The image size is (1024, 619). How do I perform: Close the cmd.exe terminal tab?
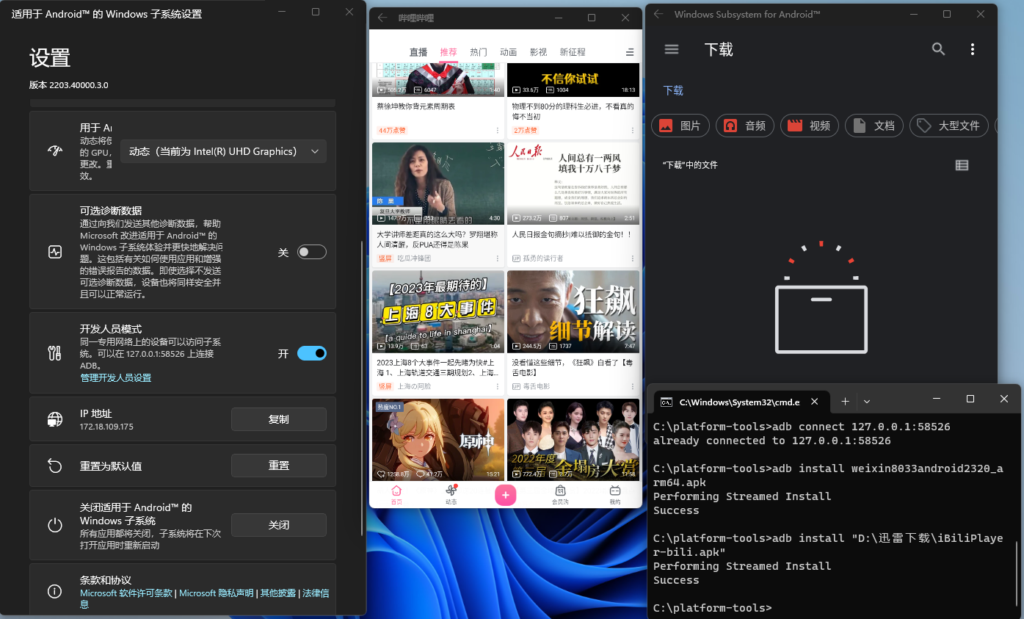click(x=814, y=402)
